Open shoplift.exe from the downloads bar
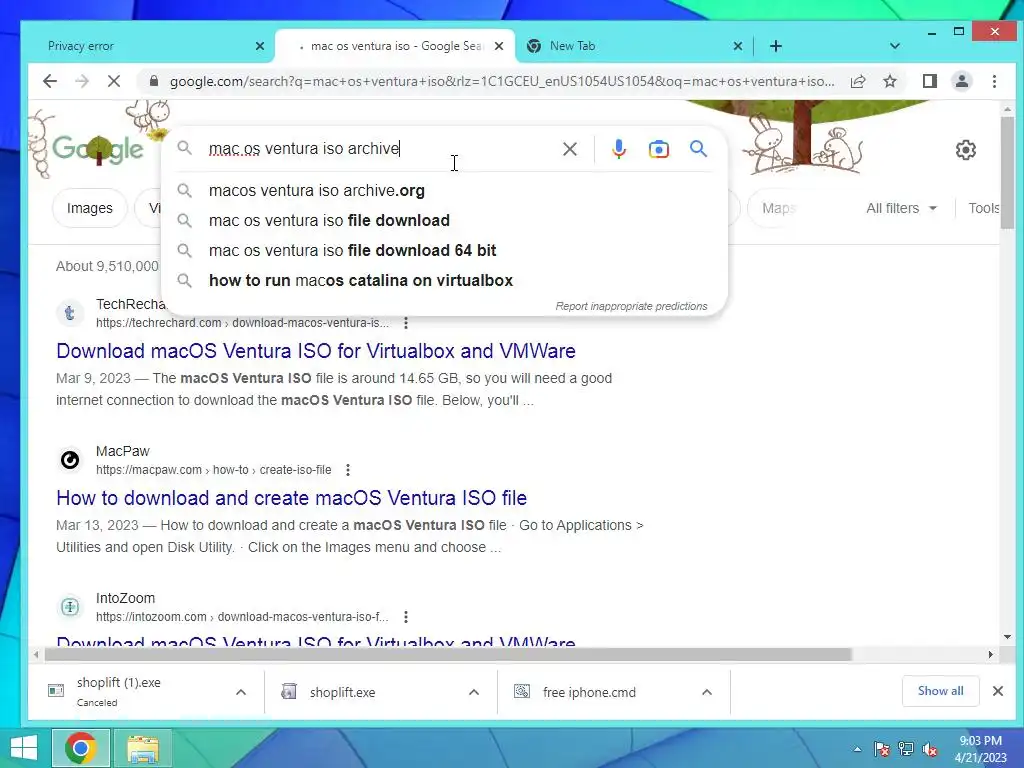The image size is (1024, 768). [x=342, y=692]
